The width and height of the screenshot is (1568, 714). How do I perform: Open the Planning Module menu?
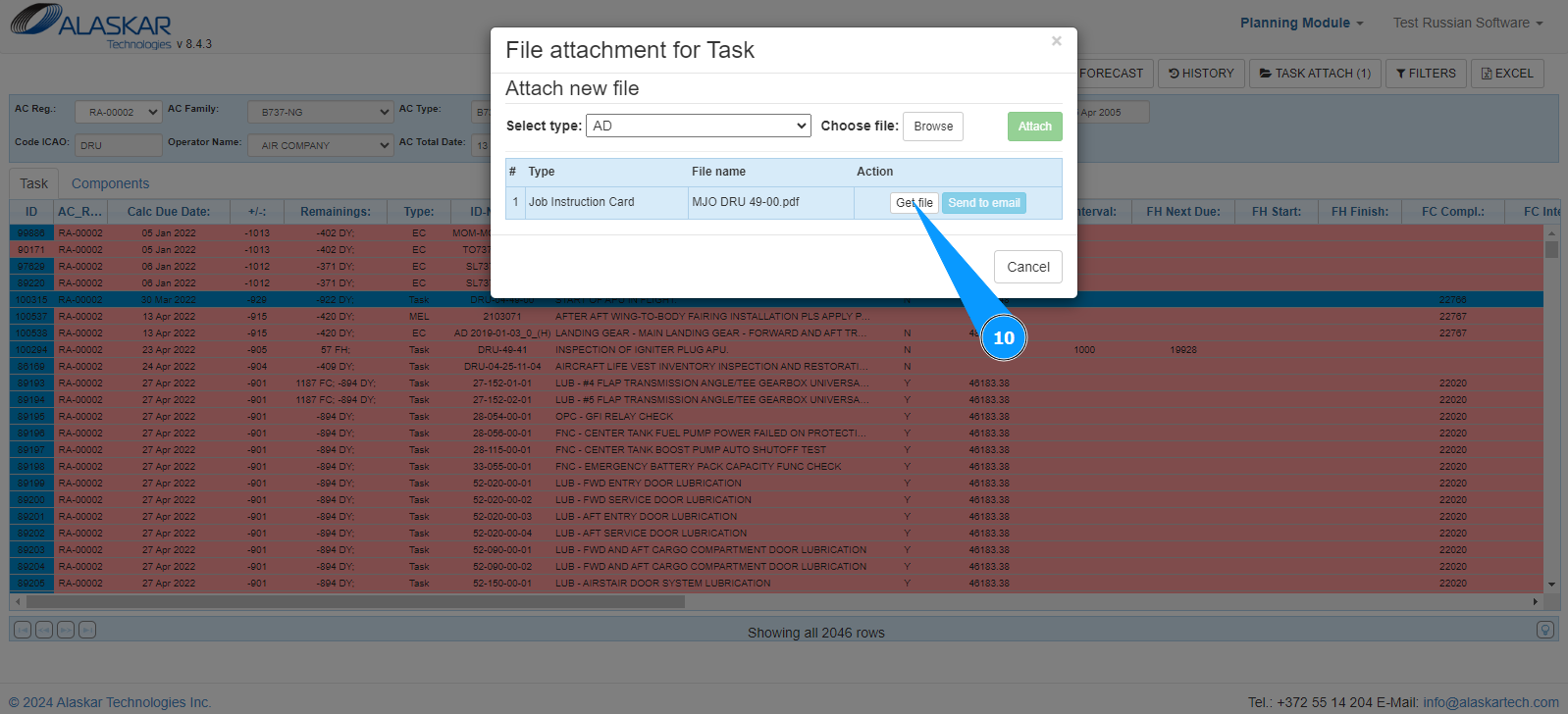1301,23
